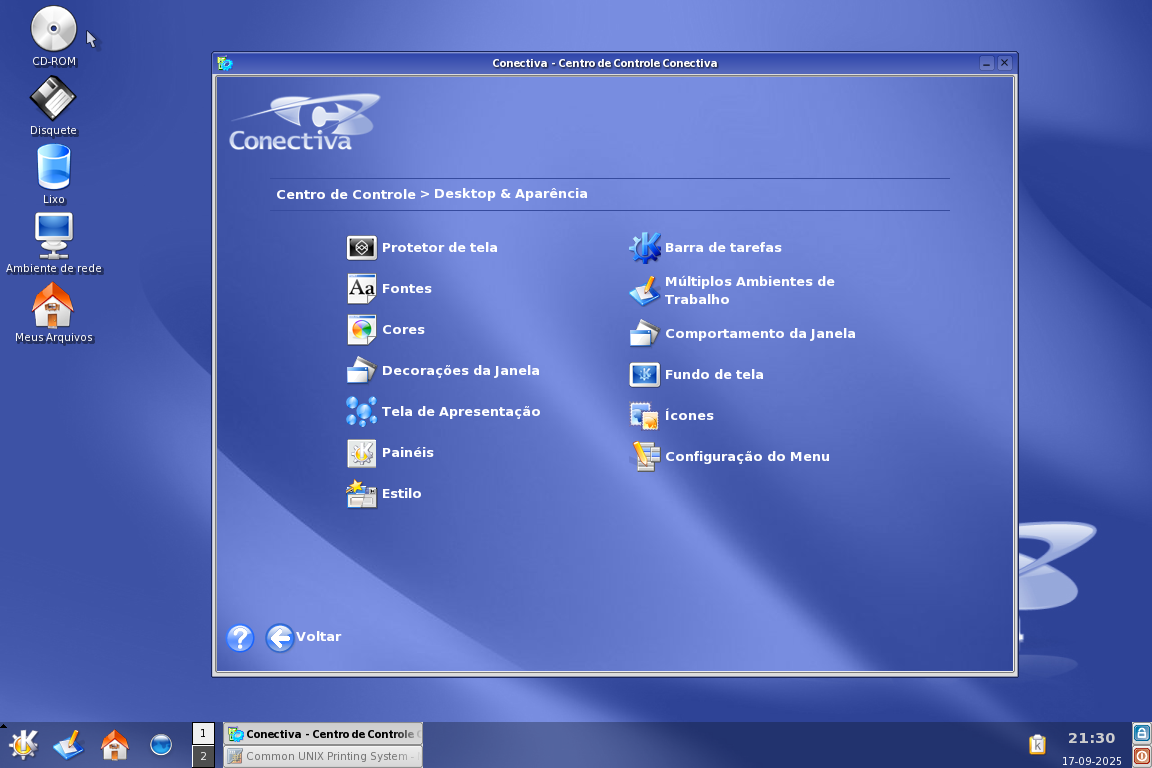Open the Estilo settings
The width and height of the screenshot is (1152, 768).
pyautogui.click(x=401, y=493)
